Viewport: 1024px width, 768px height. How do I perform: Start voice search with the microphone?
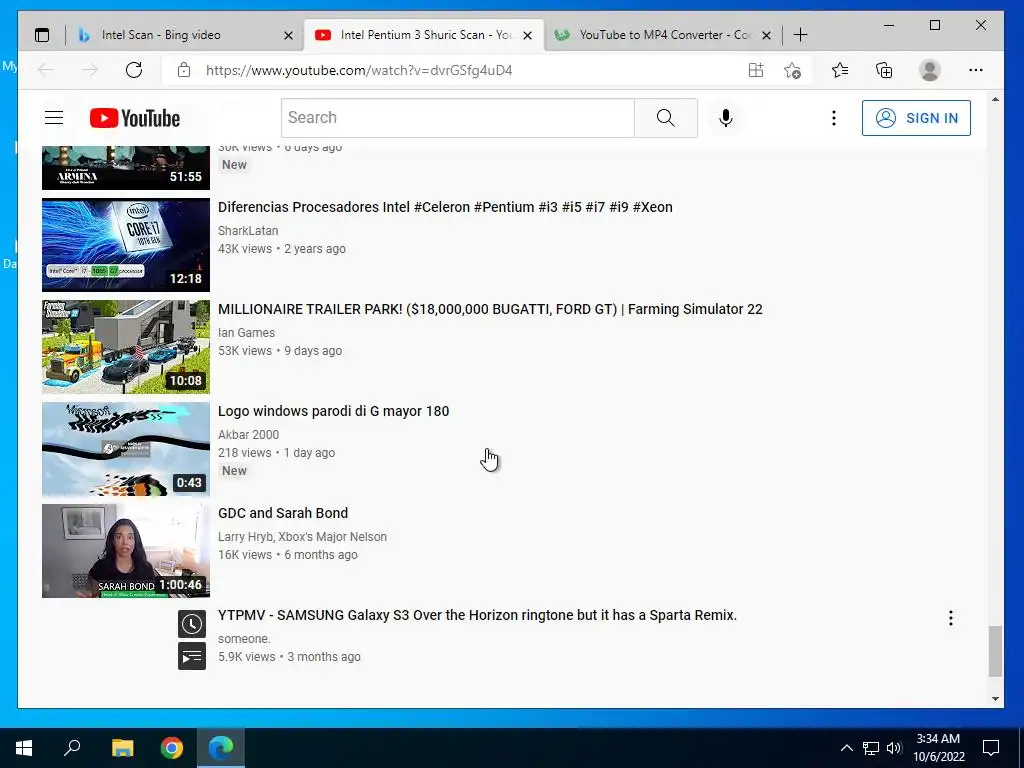point(726,118)
